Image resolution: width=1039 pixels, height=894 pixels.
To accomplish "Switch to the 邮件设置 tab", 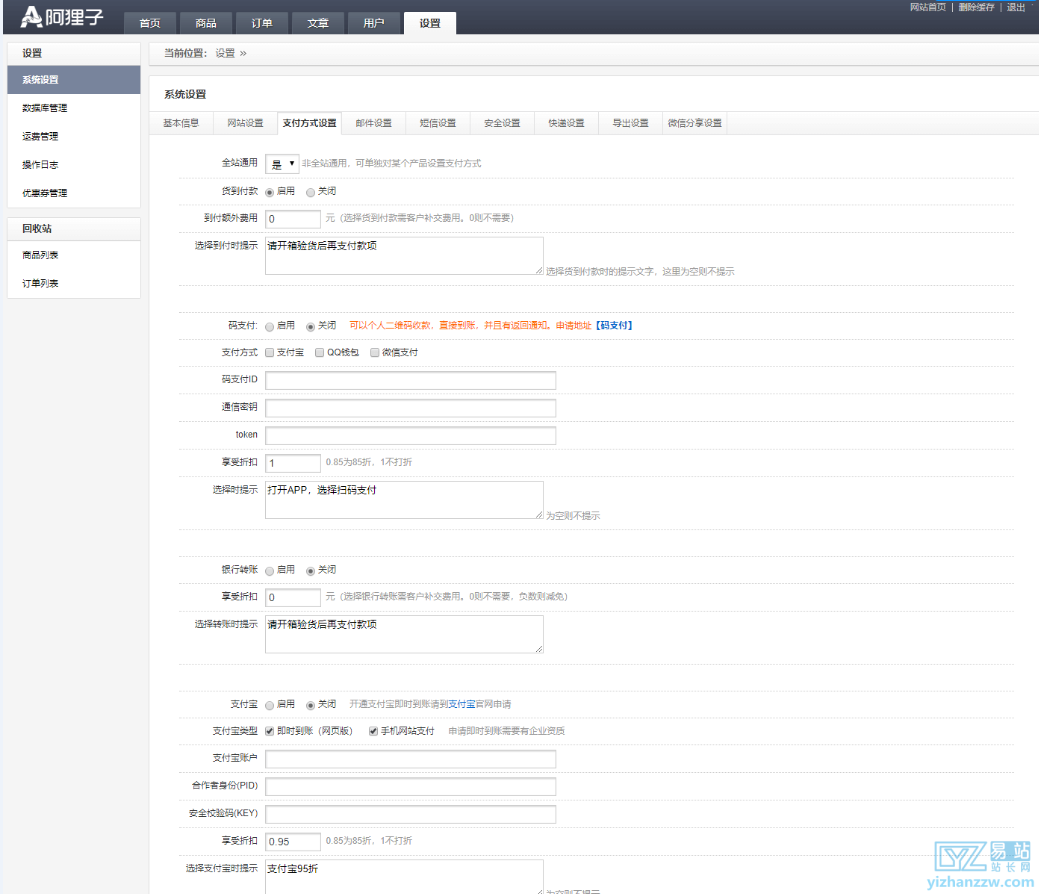I will click(373, 123).
